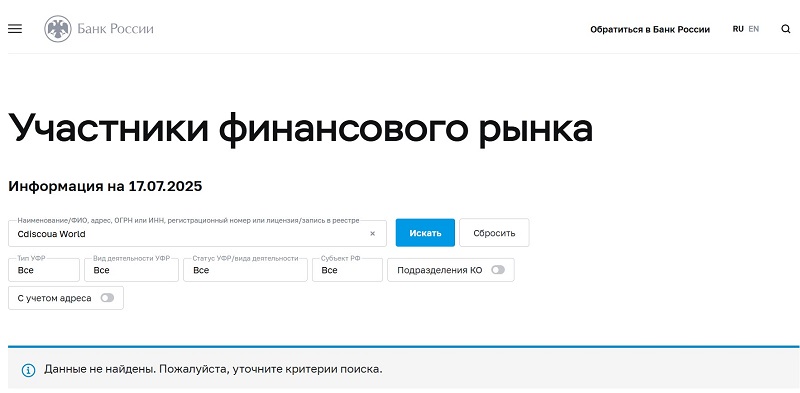The width and height of the screenshot is (800, 393).
Task: Toggle Подразделения КО switch
Action: [x=498, y=270]
